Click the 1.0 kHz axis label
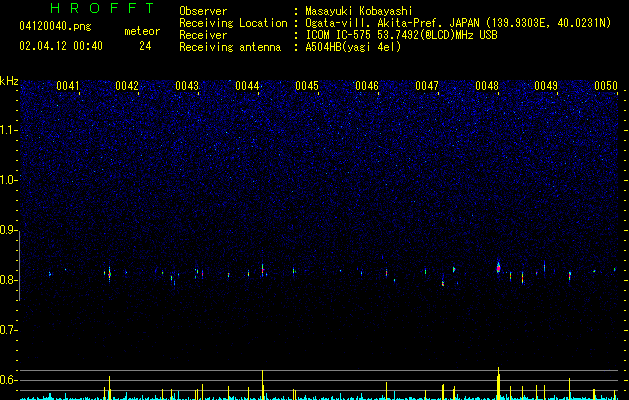629x400 pixels. pos(9,181)
